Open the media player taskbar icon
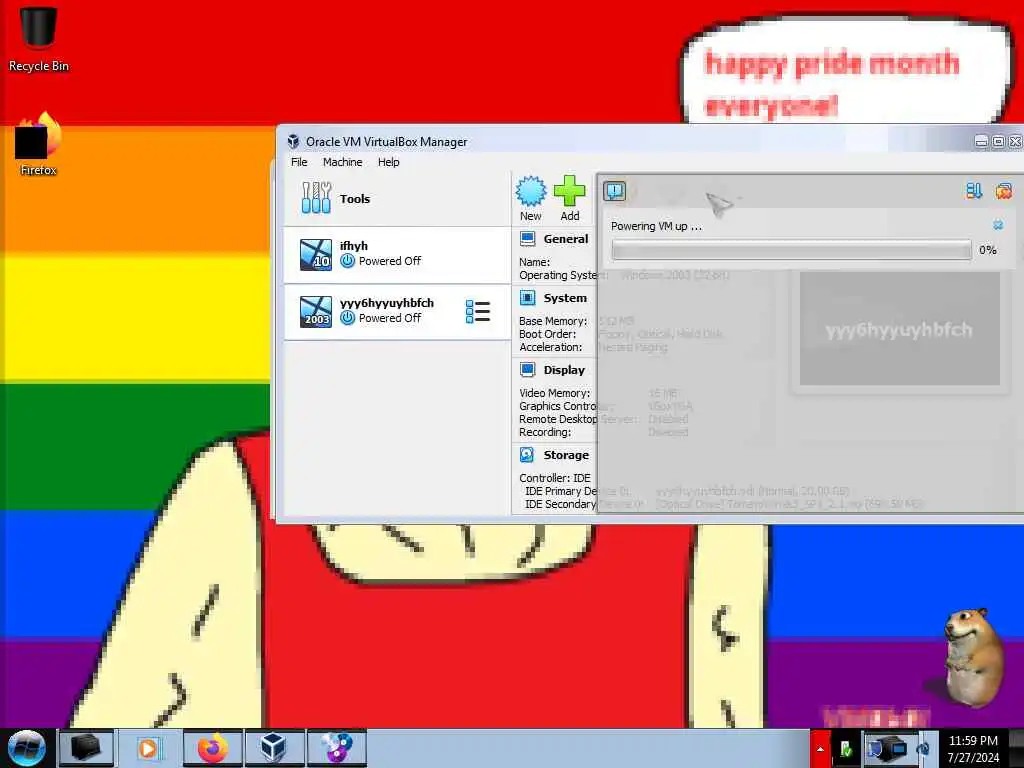This screenshot has width=1024, height=768. (x=148, y=748)
